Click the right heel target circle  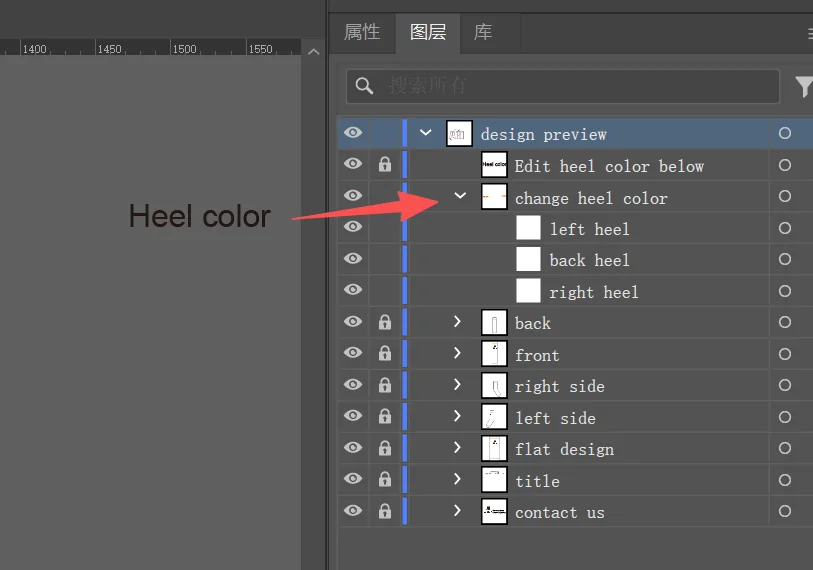pos(784,291)
